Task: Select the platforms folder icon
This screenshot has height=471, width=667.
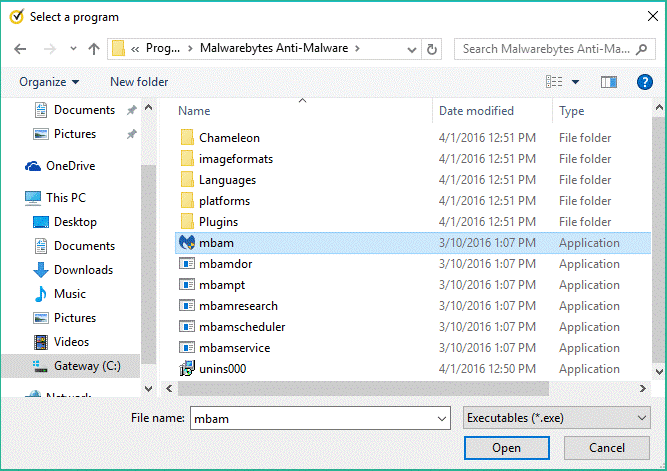Action: point(187,200)
